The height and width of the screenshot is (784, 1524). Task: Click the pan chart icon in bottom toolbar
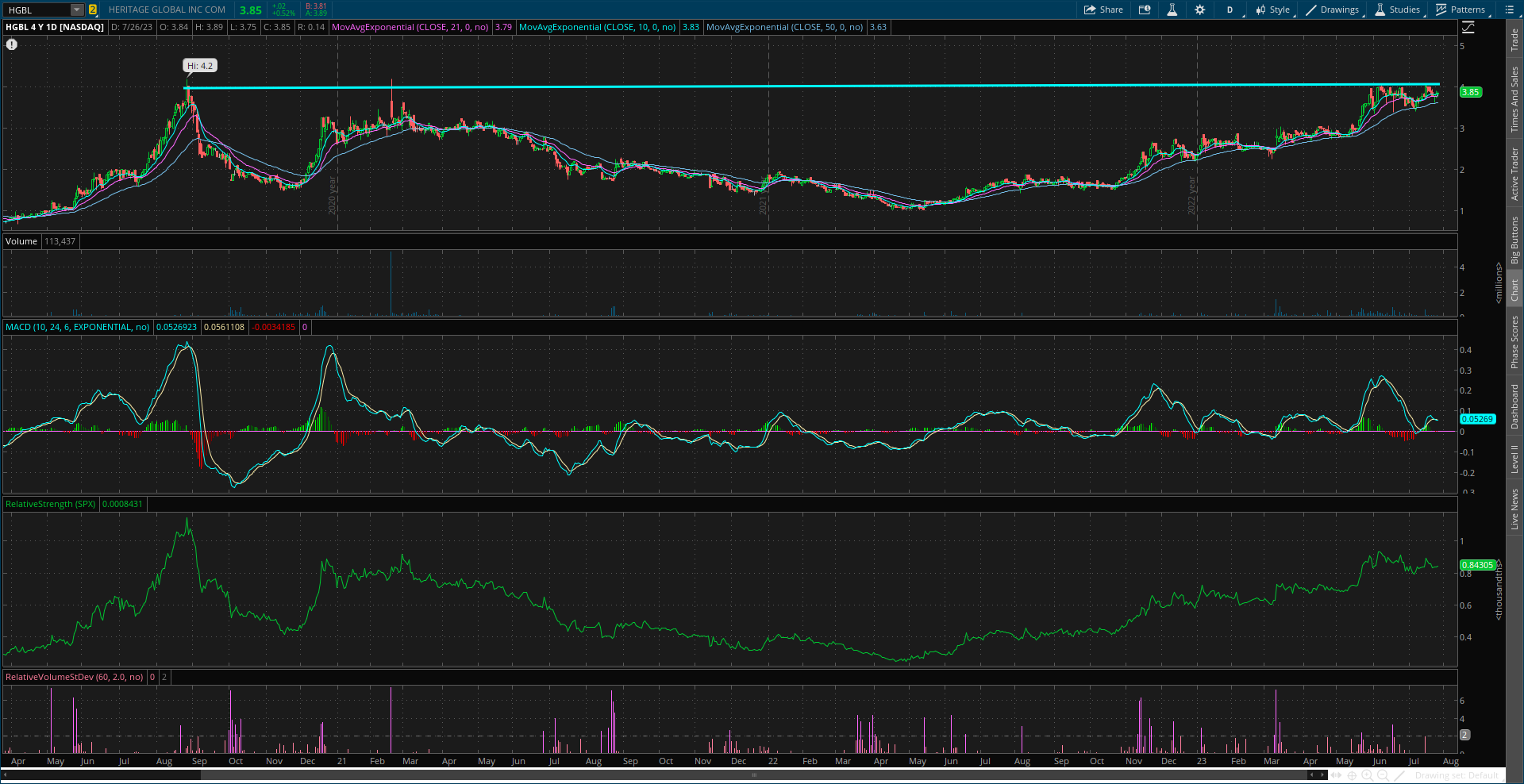coord(1337,775)
